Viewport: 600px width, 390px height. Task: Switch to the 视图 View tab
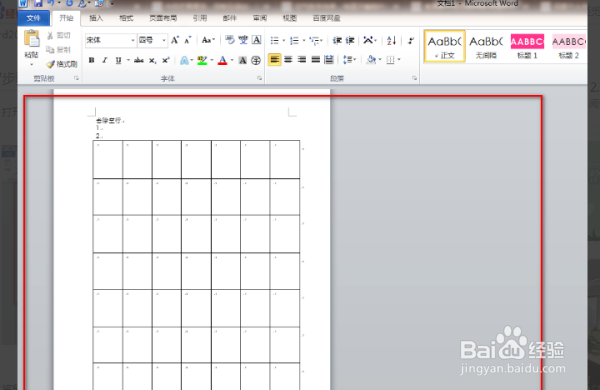[x=290, y=18]
